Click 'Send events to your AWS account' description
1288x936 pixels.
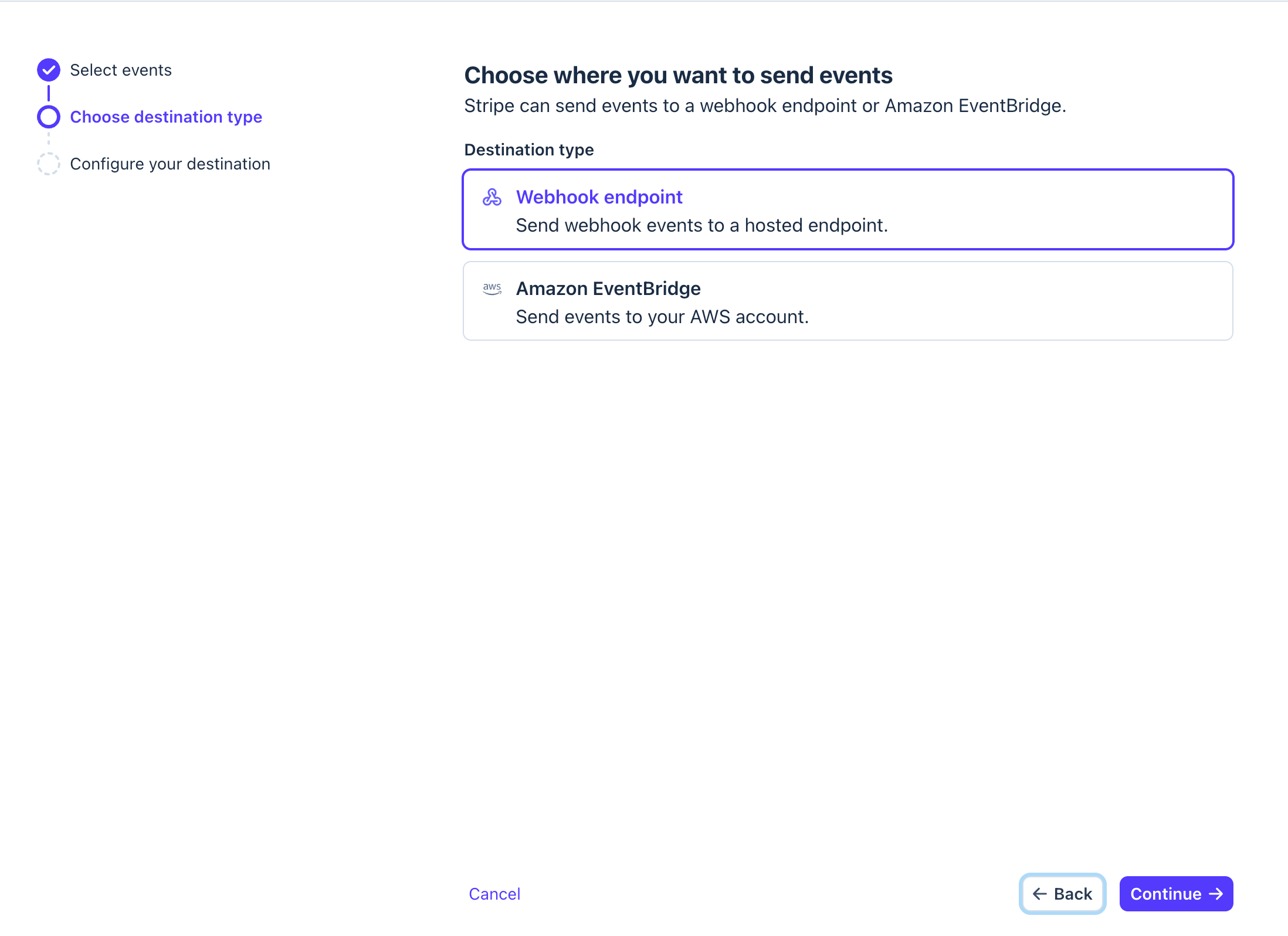(662, 317)
